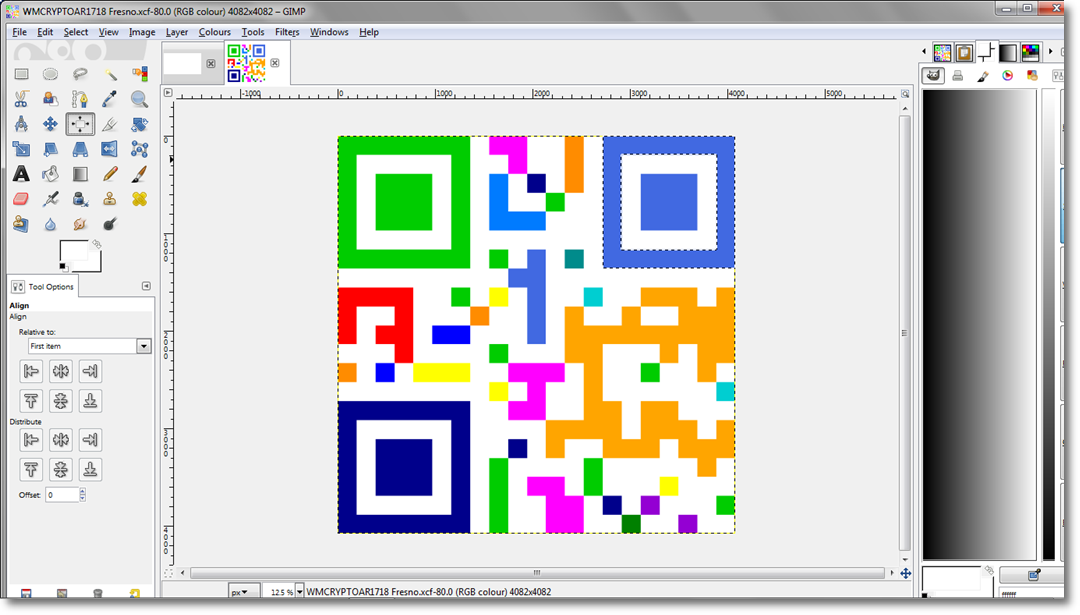Switch to the Tool Options tab
The width and height of the screenshot is (1080, 615).
(43, 286)
